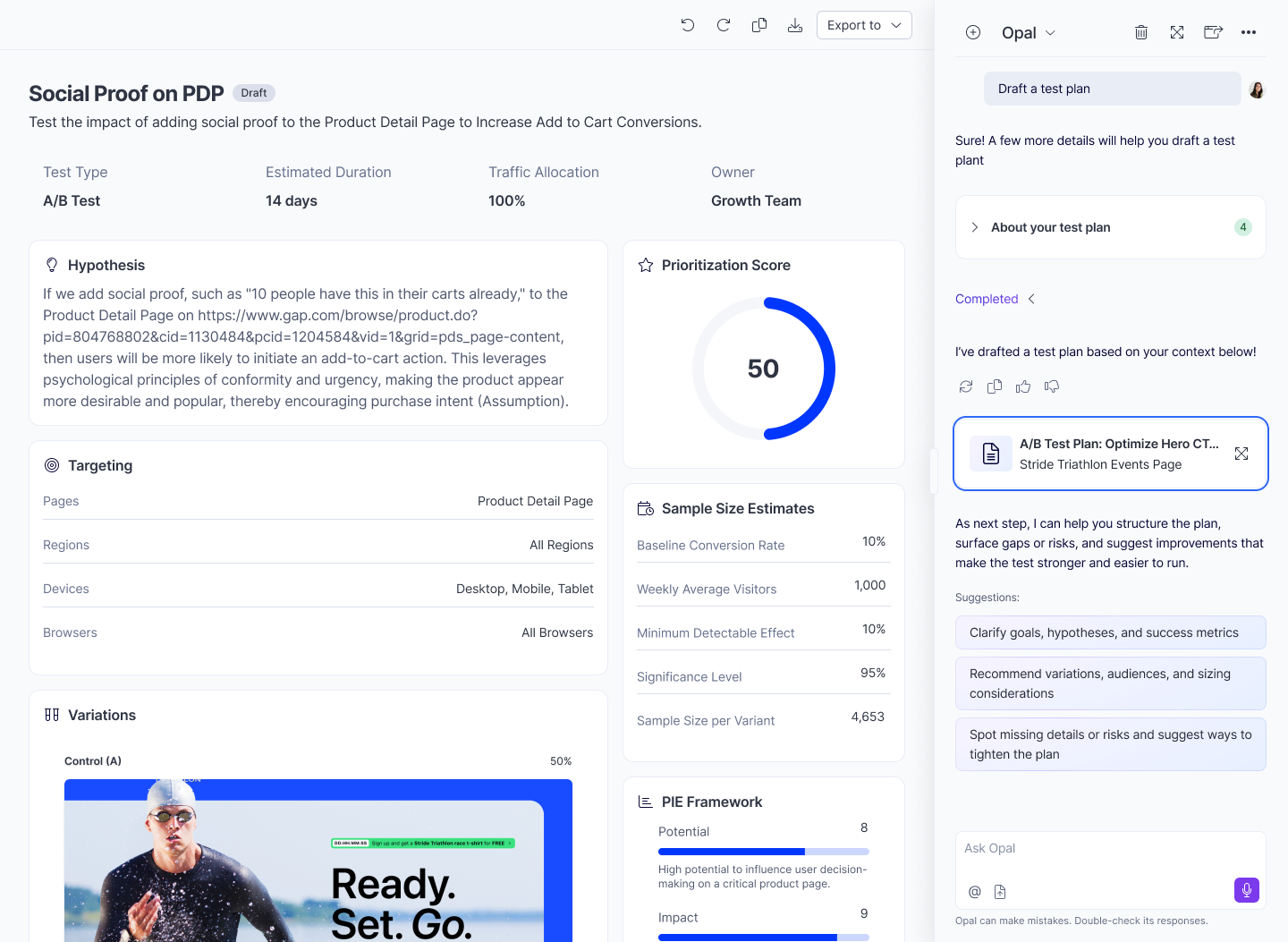1288x942 pixels.
Task: Download the test document
Action: (794, 25)
